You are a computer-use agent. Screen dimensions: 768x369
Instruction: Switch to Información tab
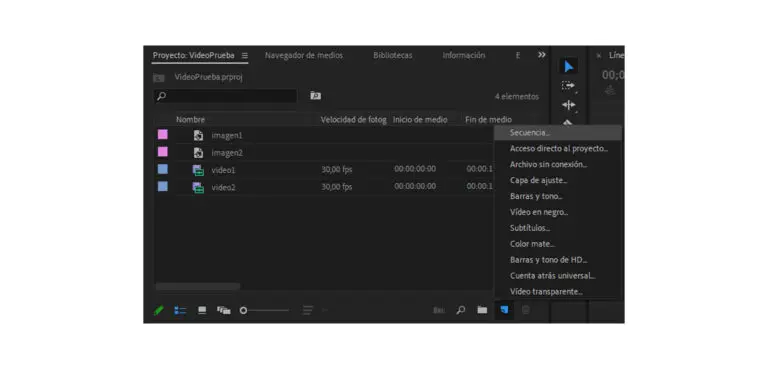pos(463,55)
